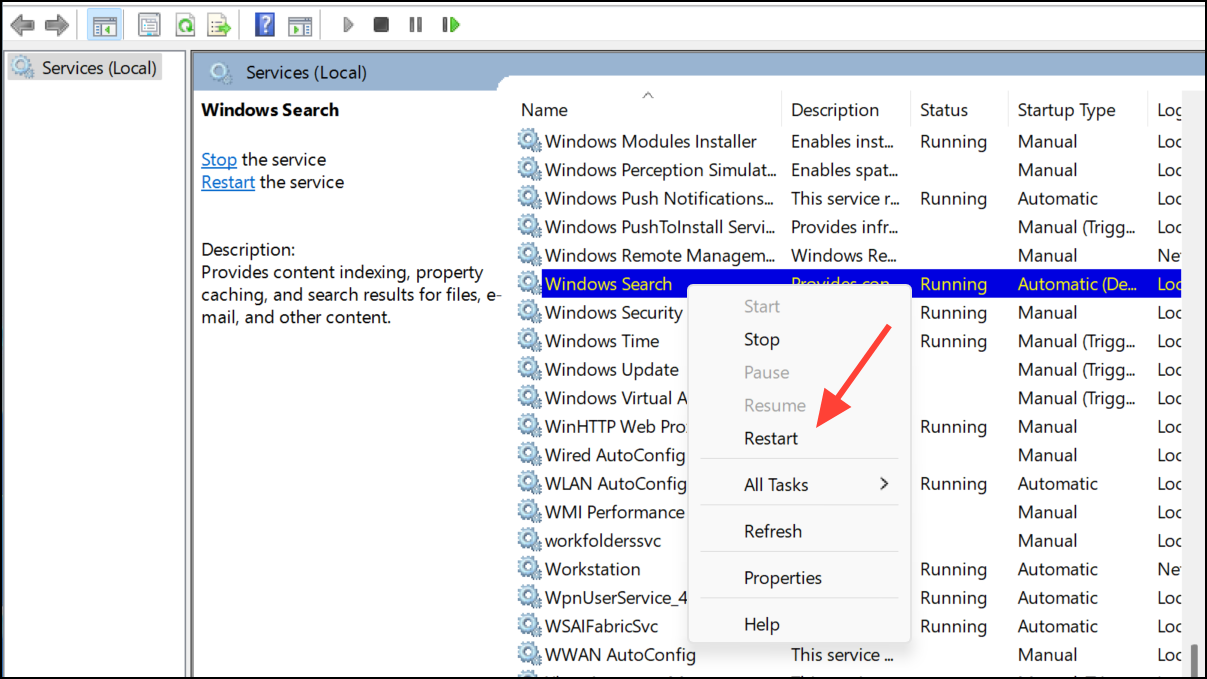The image size is (1207, 679).
Task: Select the Windows Push Notifications service row
Action: [x=849, y=198]
